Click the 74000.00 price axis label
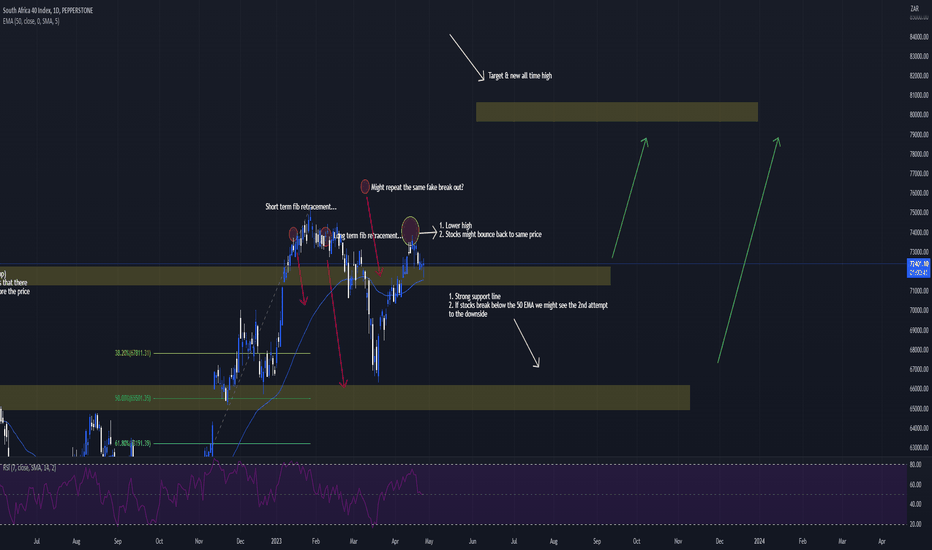932x550 pixels. click(x=919, y=232)
